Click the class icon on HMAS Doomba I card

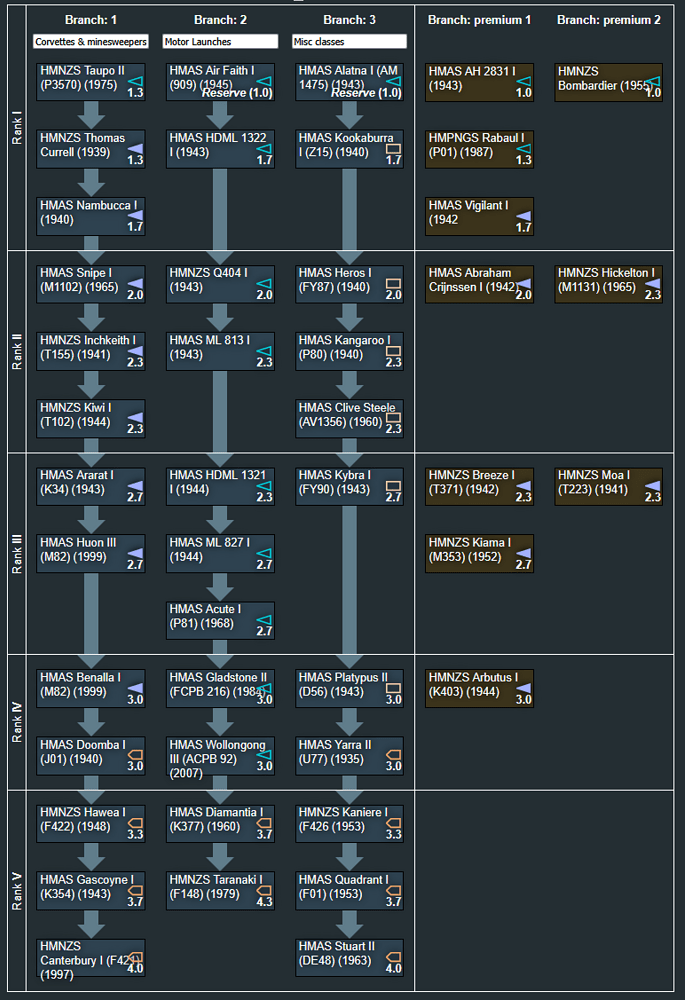(135, 755)
